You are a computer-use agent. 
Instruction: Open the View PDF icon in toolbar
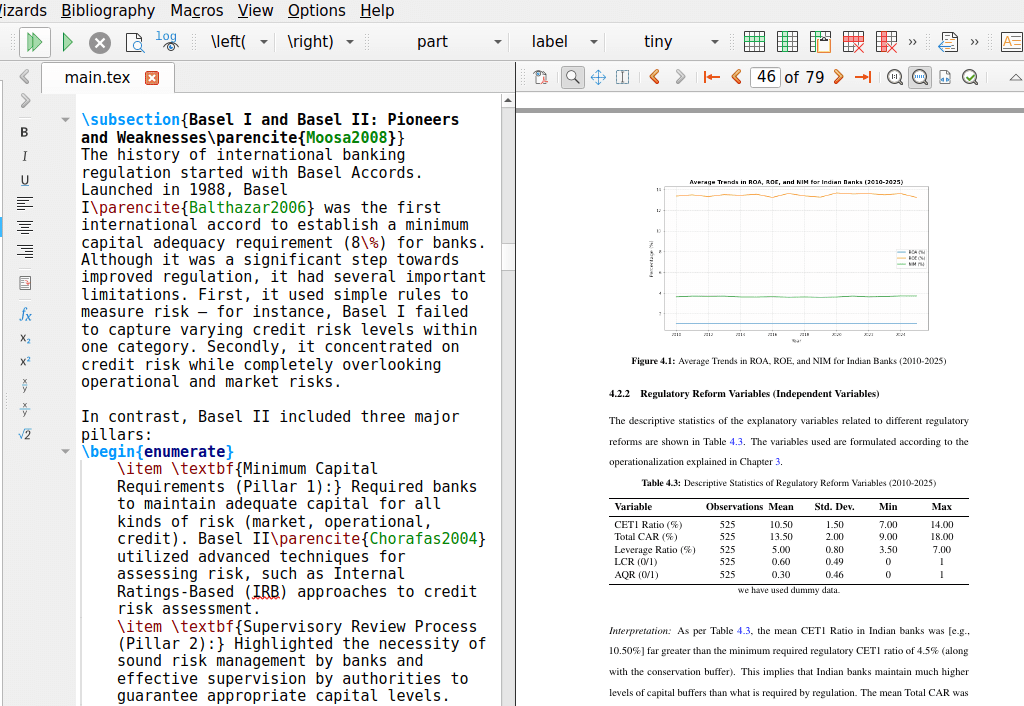[x=135, y=42]
